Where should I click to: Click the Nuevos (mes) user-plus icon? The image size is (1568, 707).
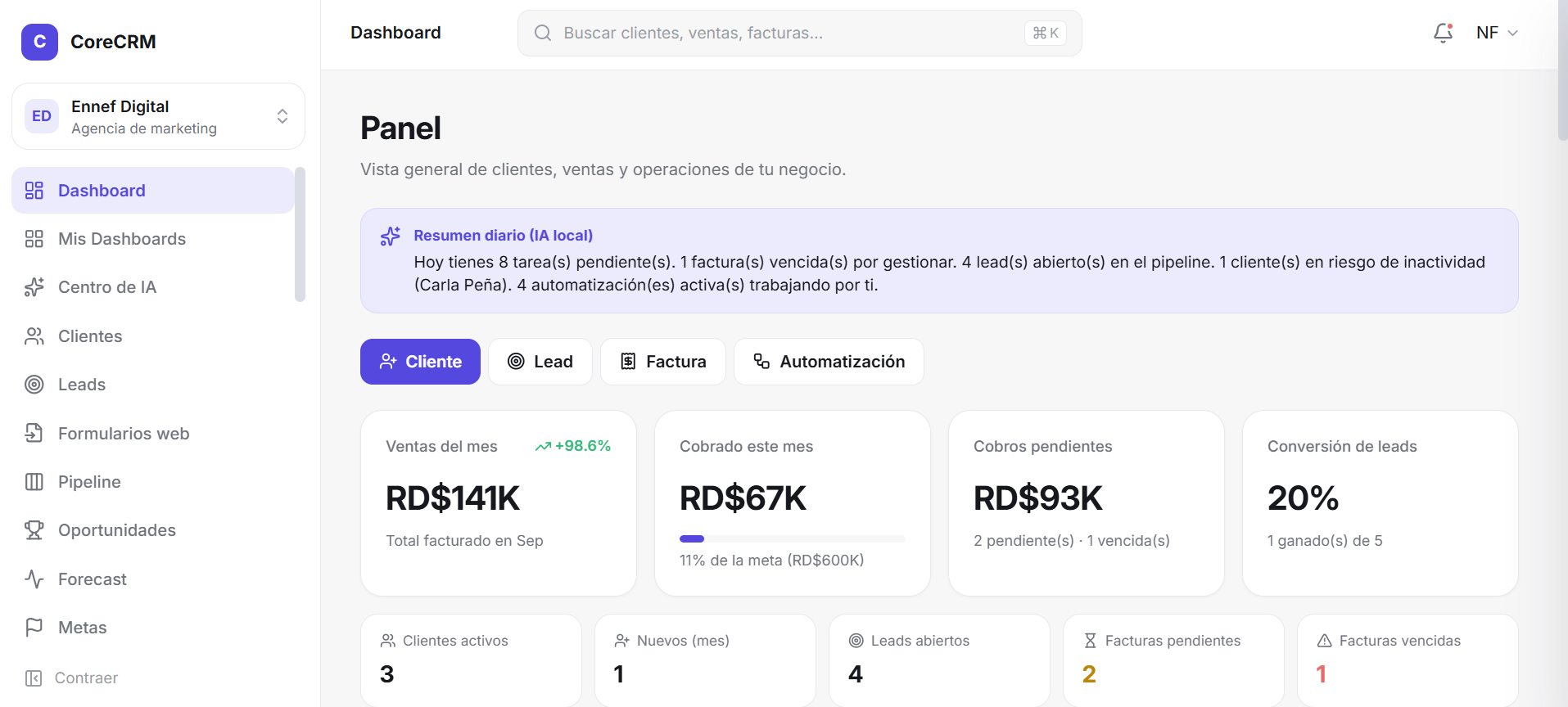622,641
